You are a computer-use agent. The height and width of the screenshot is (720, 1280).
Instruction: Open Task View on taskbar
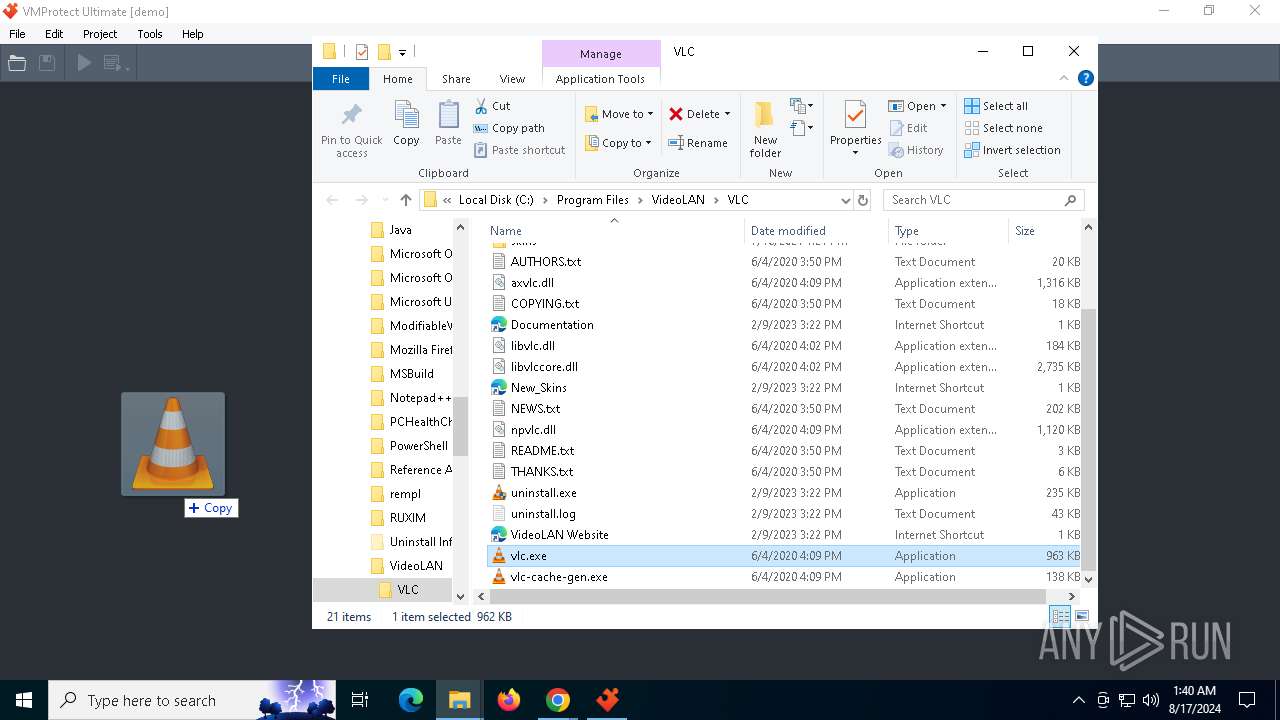click(x=360, y=700)
